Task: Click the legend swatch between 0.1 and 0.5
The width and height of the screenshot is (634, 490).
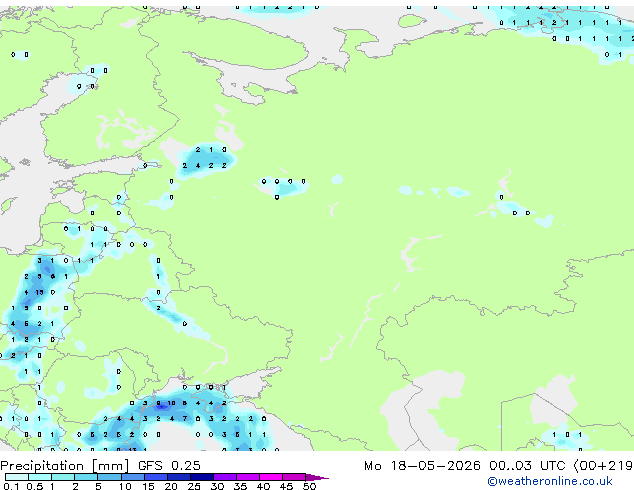Action: [17, 477]
